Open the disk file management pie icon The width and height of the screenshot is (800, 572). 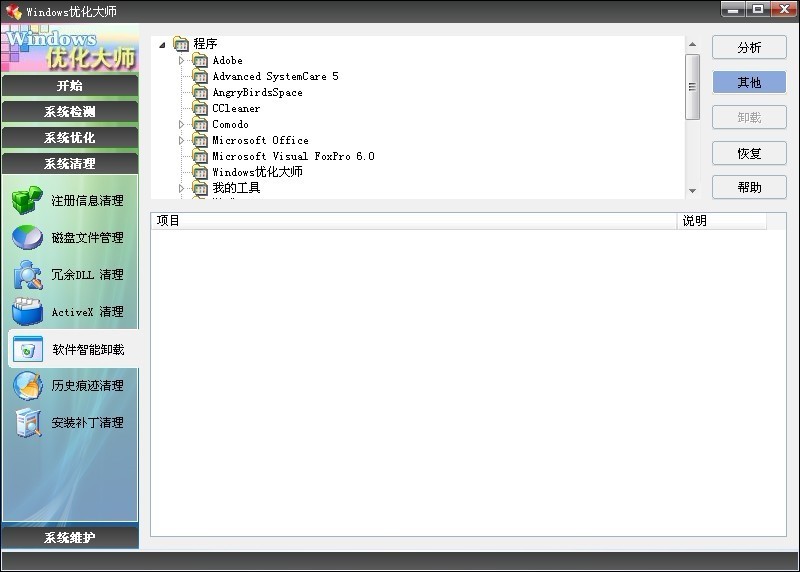pos(27,237)
